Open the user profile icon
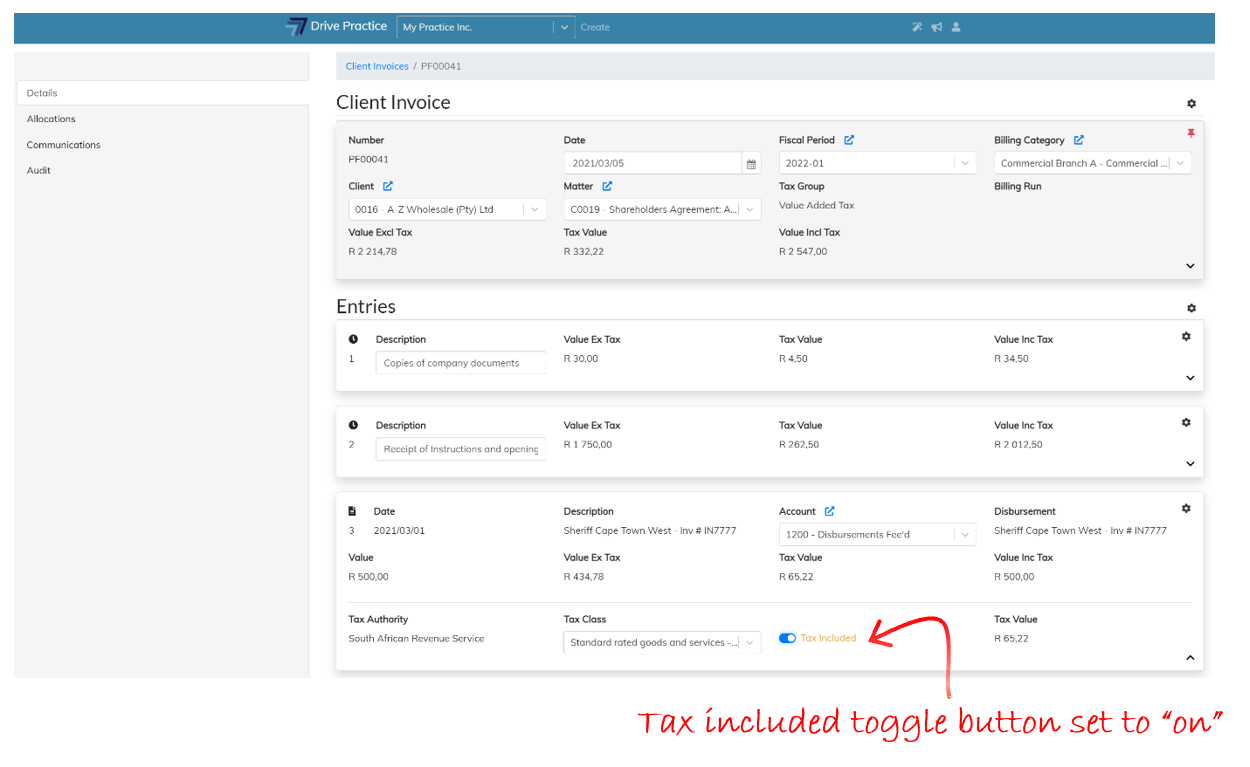Screen dimensions: 1250x767 click(x=956, y=27)
